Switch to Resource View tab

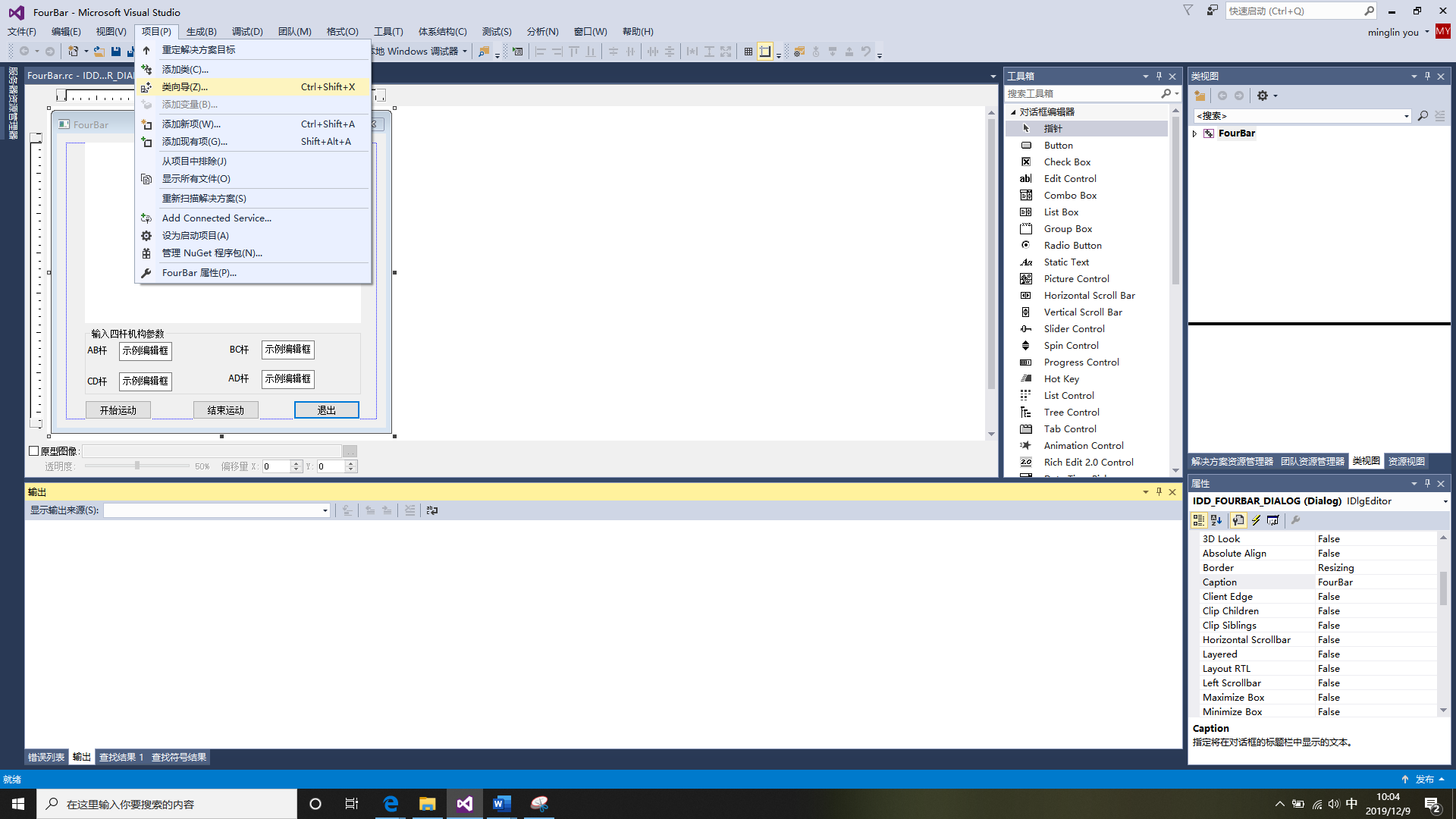1406,461
